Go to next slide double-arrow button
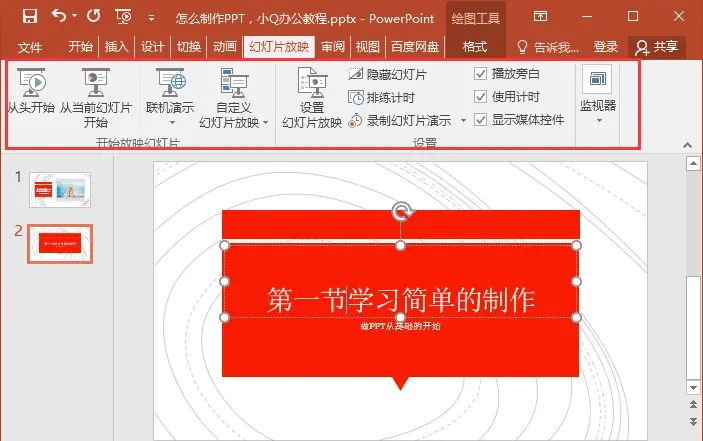 [x=693, y=422]
